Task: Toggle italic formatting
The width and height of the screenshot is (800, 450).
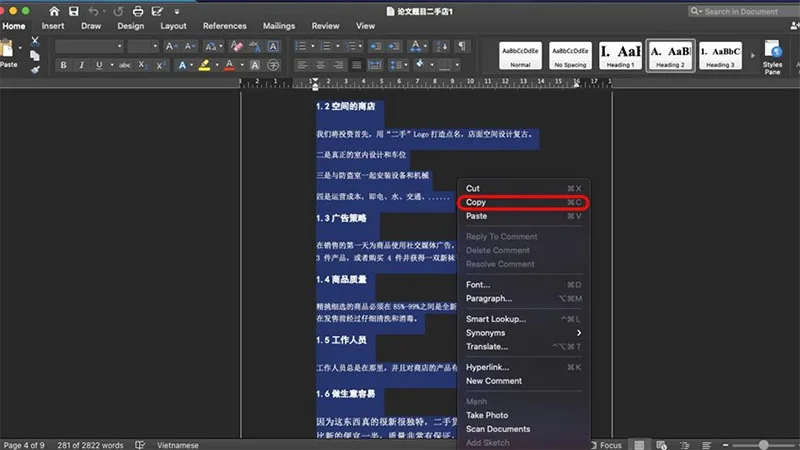Action: point(81,65)
